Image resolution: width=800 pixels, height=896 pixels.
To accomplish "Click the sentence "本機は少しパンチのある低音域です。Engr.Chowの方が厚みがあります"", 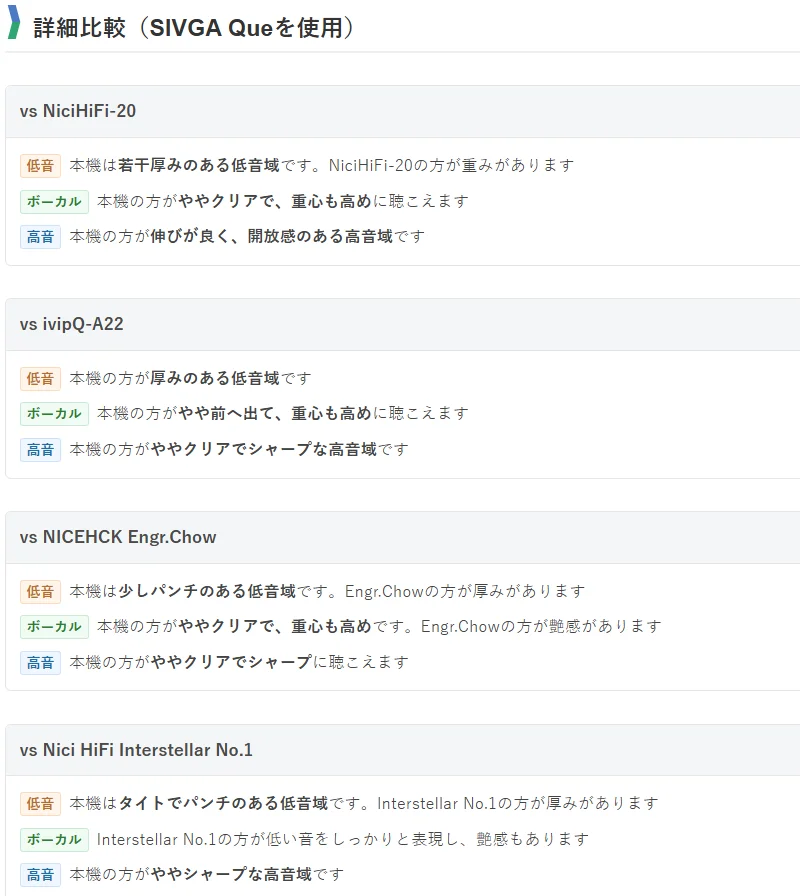I will 327,591.
